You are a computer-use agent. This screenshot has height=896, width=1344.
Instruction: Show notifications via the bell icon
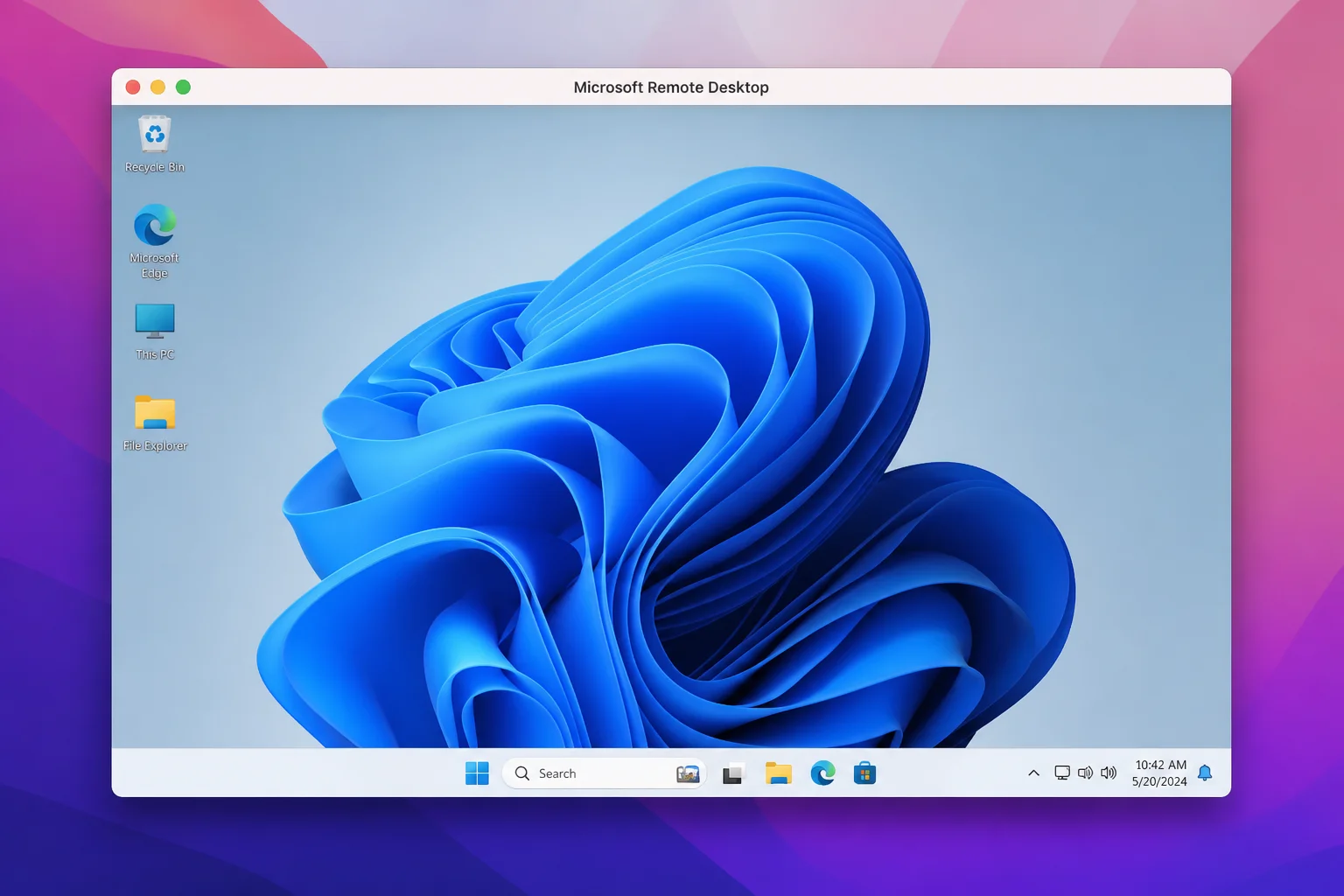pyautogui.click(x=1205, y=773)
